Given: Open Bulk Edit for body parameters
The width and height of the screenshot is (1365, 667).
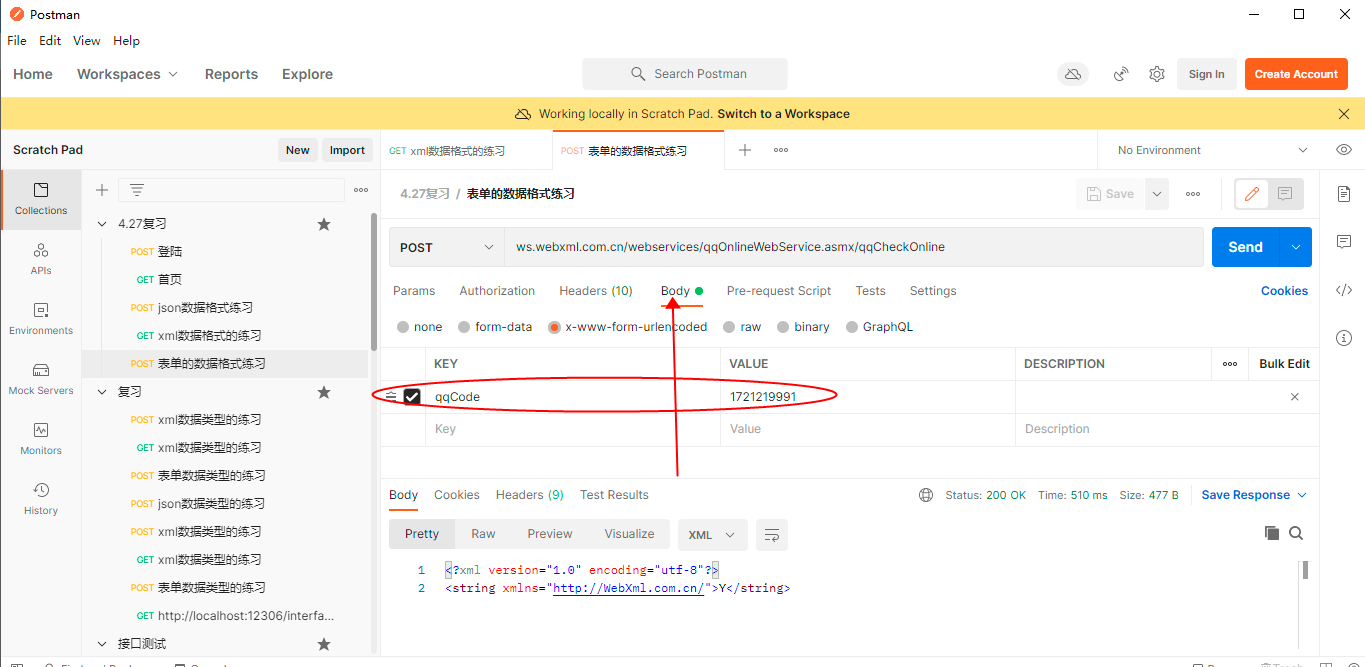Looking at the screenshot, I should 1284,364.
